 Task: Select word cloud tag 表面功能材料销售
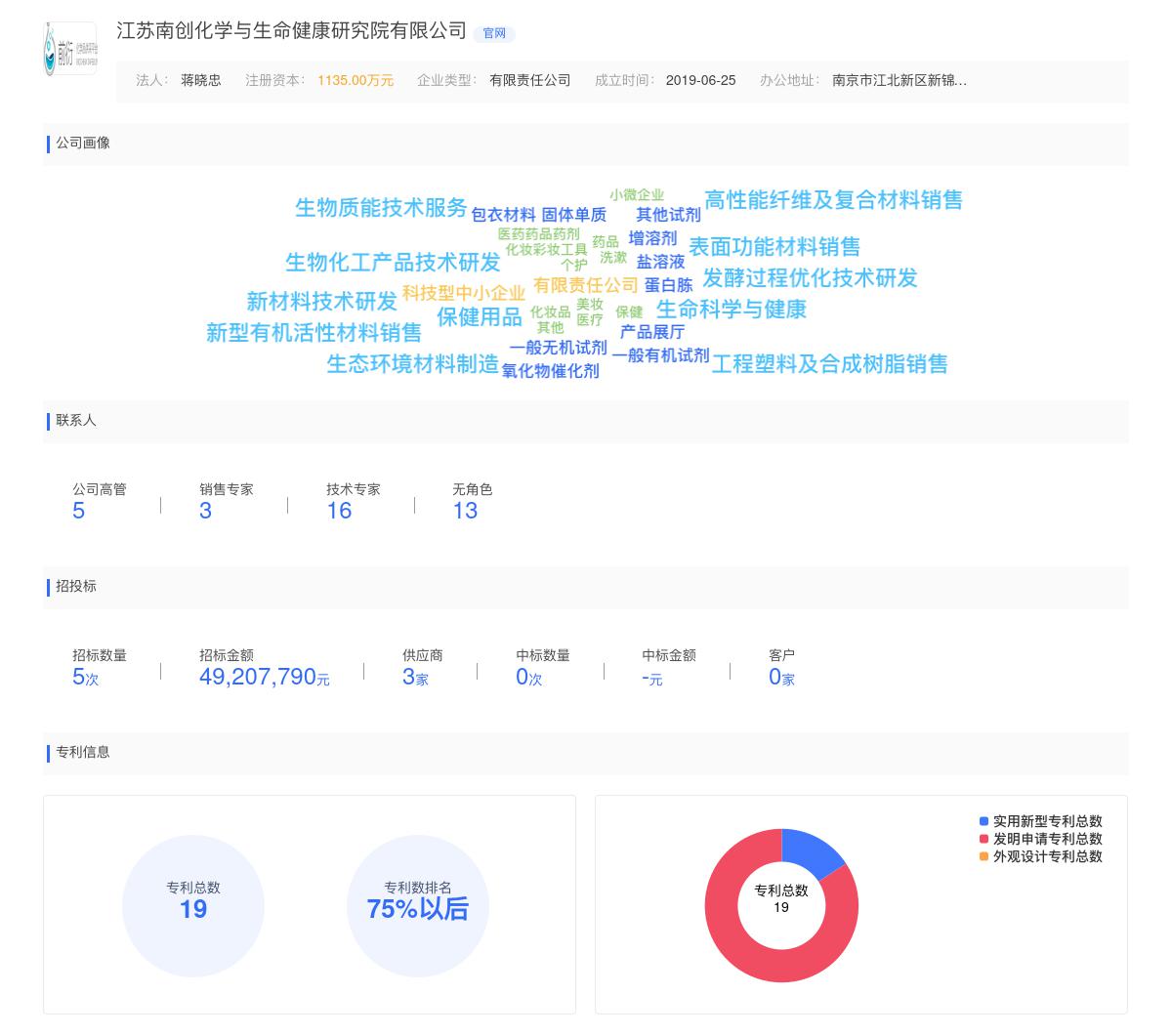(774, 247)
